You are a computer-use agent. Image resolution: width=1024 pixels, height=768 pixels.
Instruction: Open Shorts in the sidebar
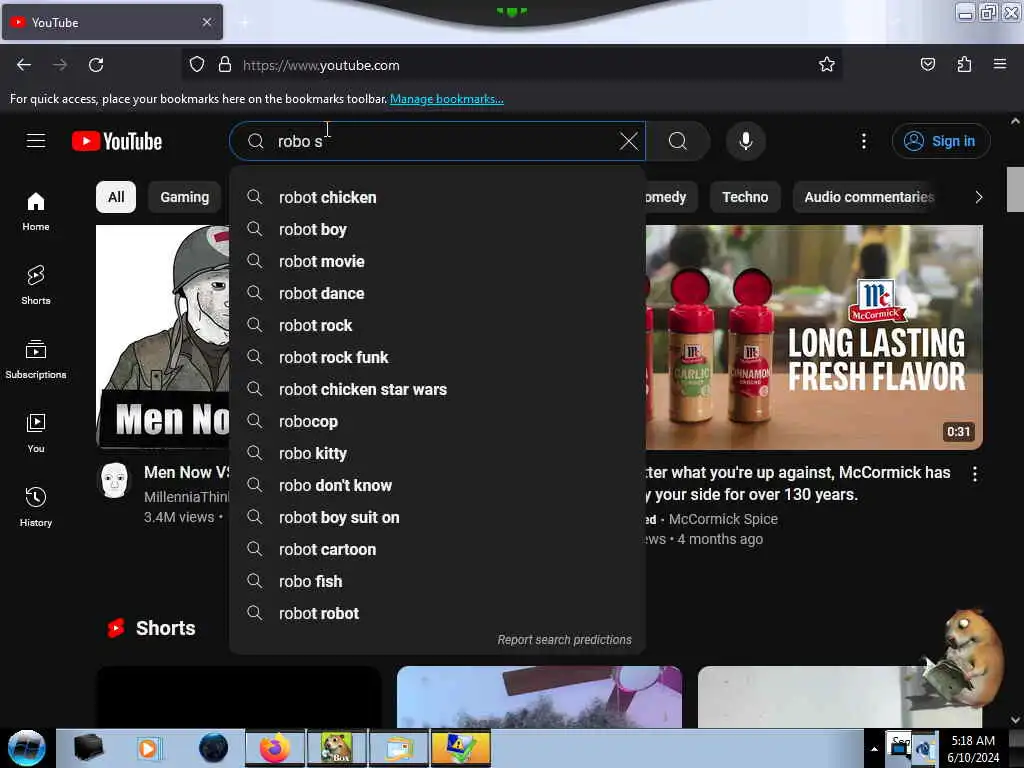(x=36, y=285)
